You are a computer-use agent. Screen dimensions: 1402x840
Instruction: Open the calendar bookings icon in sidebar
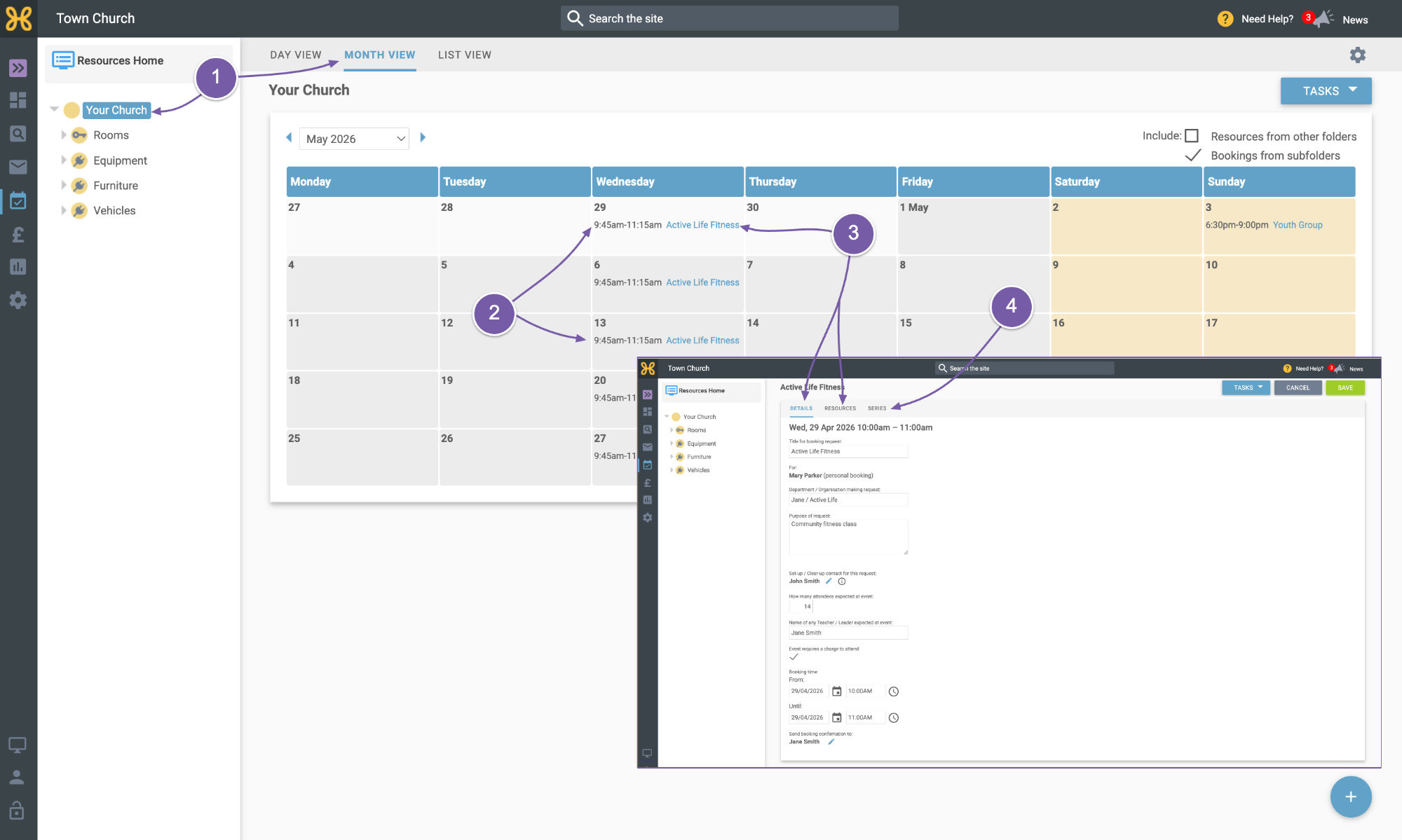(18, 201)
